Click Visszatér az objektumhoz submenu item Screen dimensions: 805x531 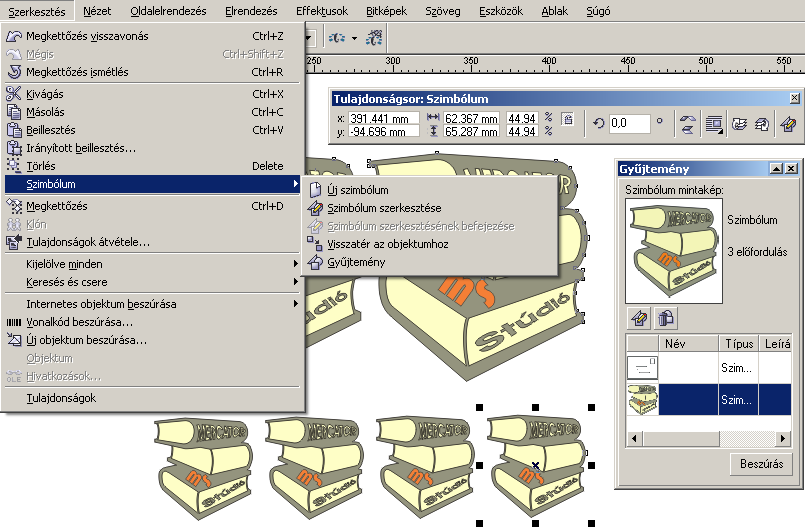pyautogui.click(x=429, y=244)
